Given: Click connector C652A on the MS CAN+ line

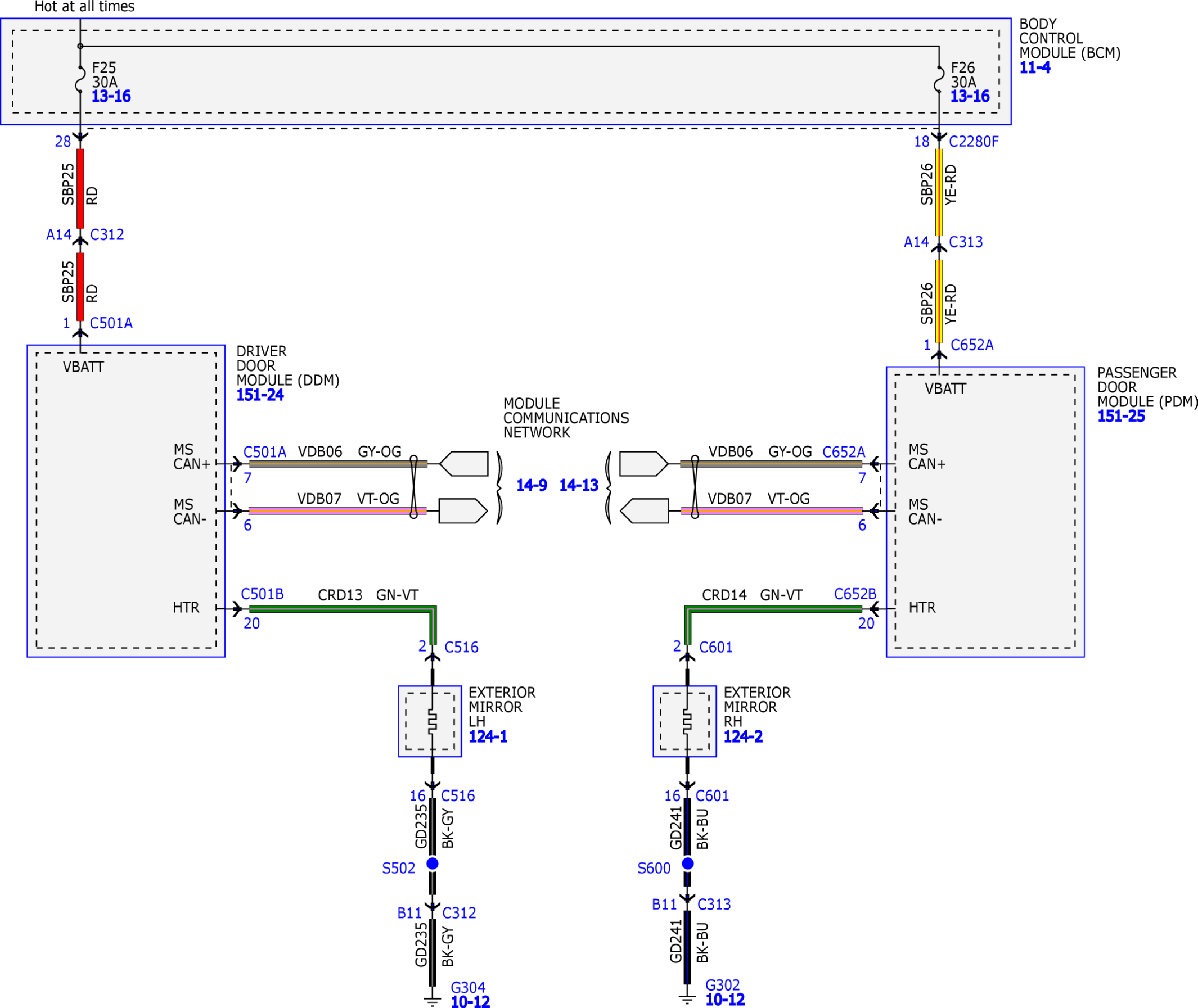Looking at the screenshot, I should 844,452.
